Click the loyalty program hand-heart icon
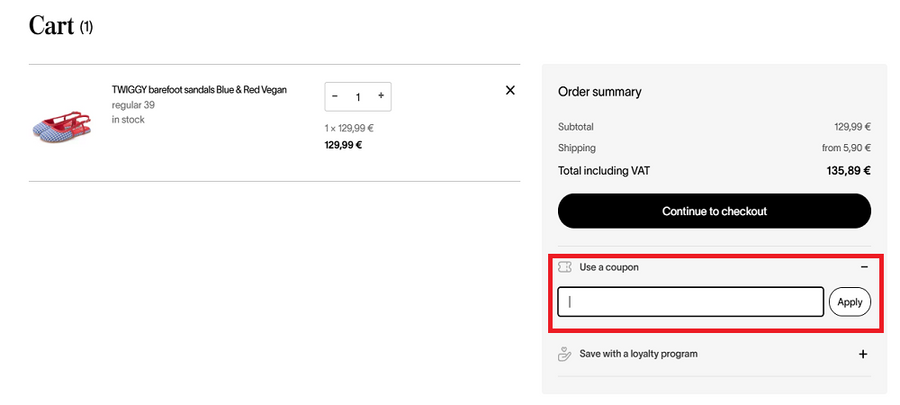The height and width of the screenshot is (405, 900). point(565,354)
